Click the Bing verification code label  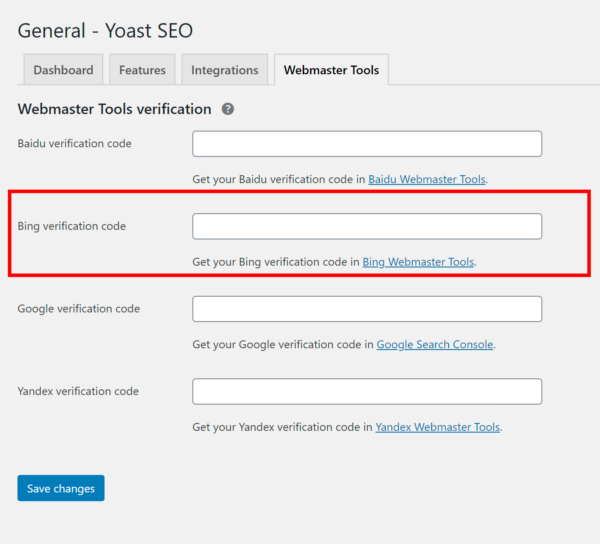(72, 226)
